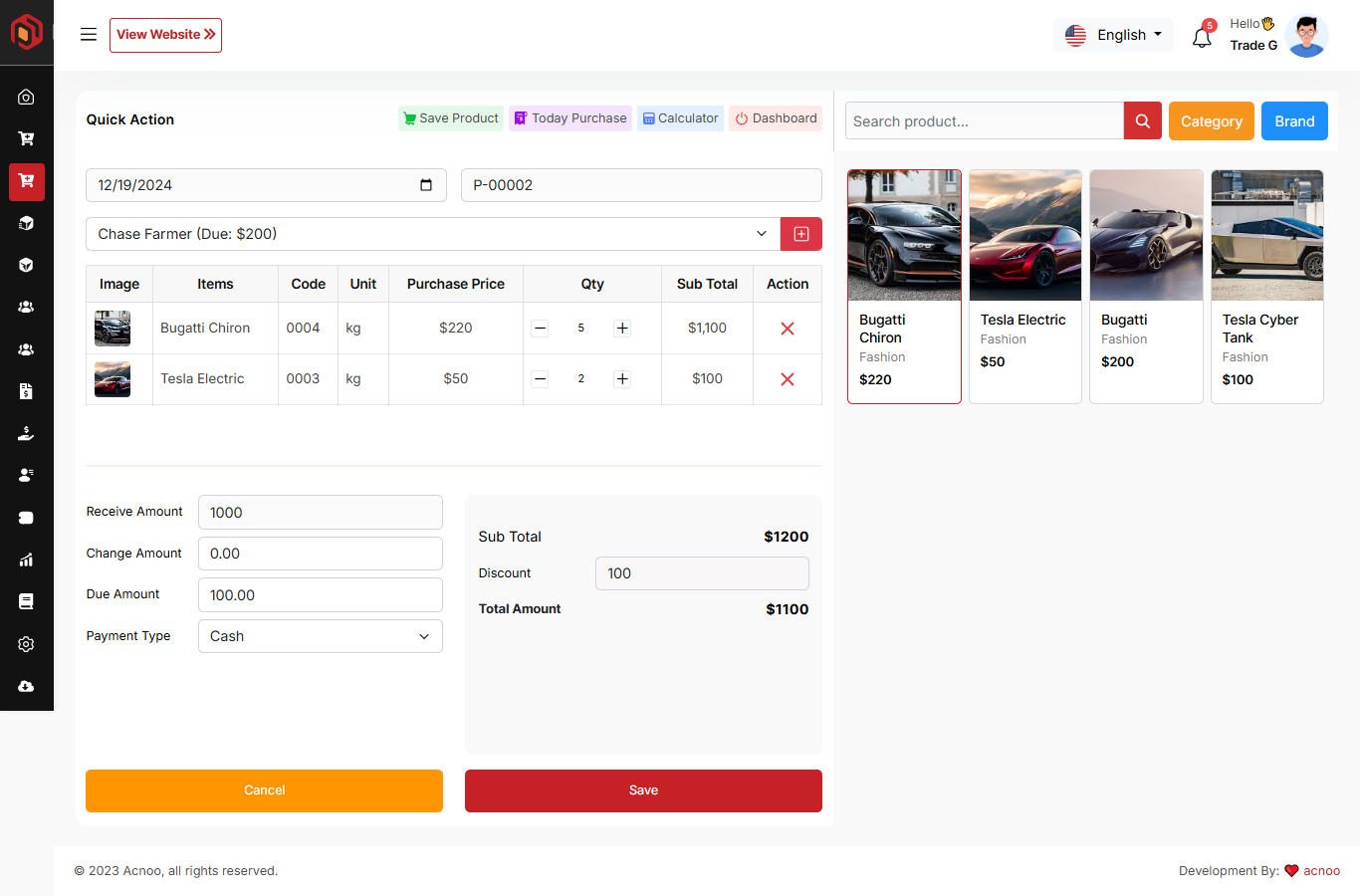Open the Payment Type Cash dropdown
Image resolution: width=1360 pixels, height=896 pixels.
320,636
